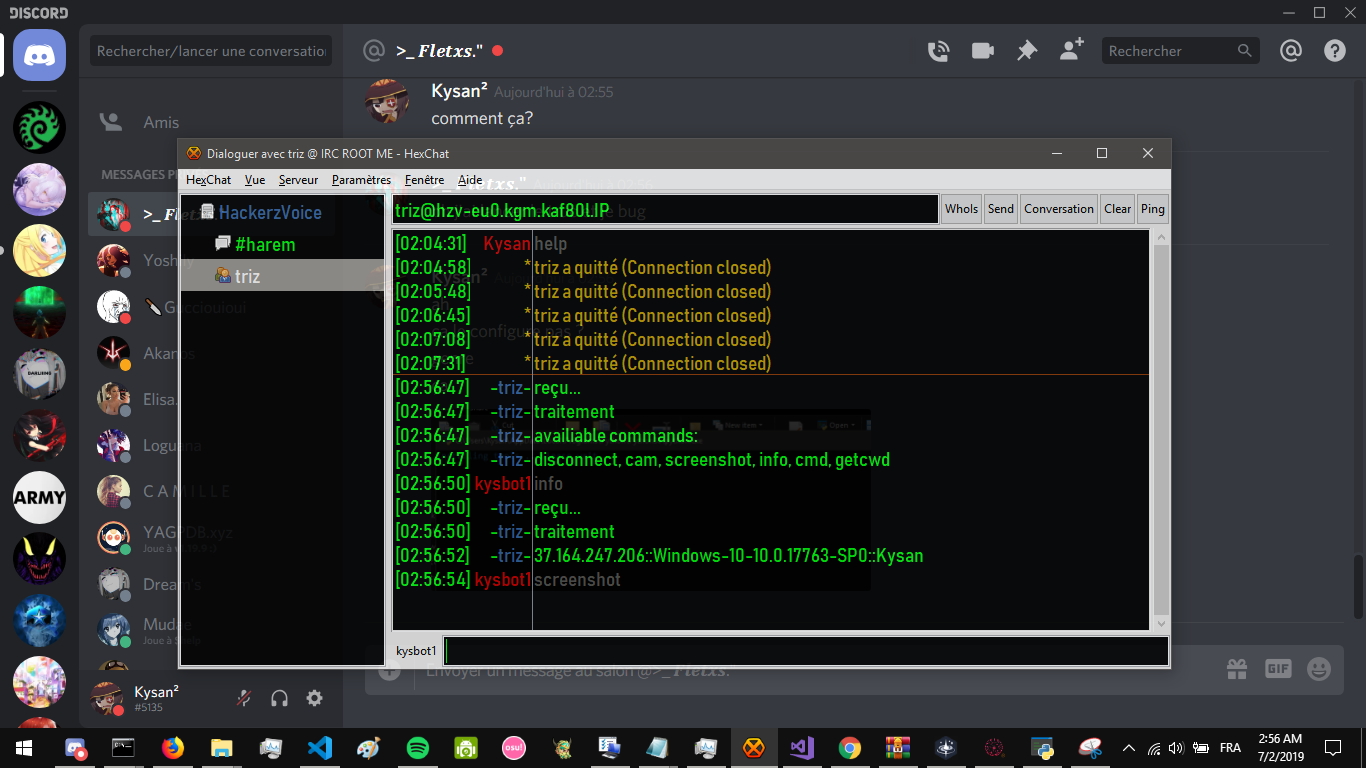Open Spotify from the taskbar

click(418, 748)
